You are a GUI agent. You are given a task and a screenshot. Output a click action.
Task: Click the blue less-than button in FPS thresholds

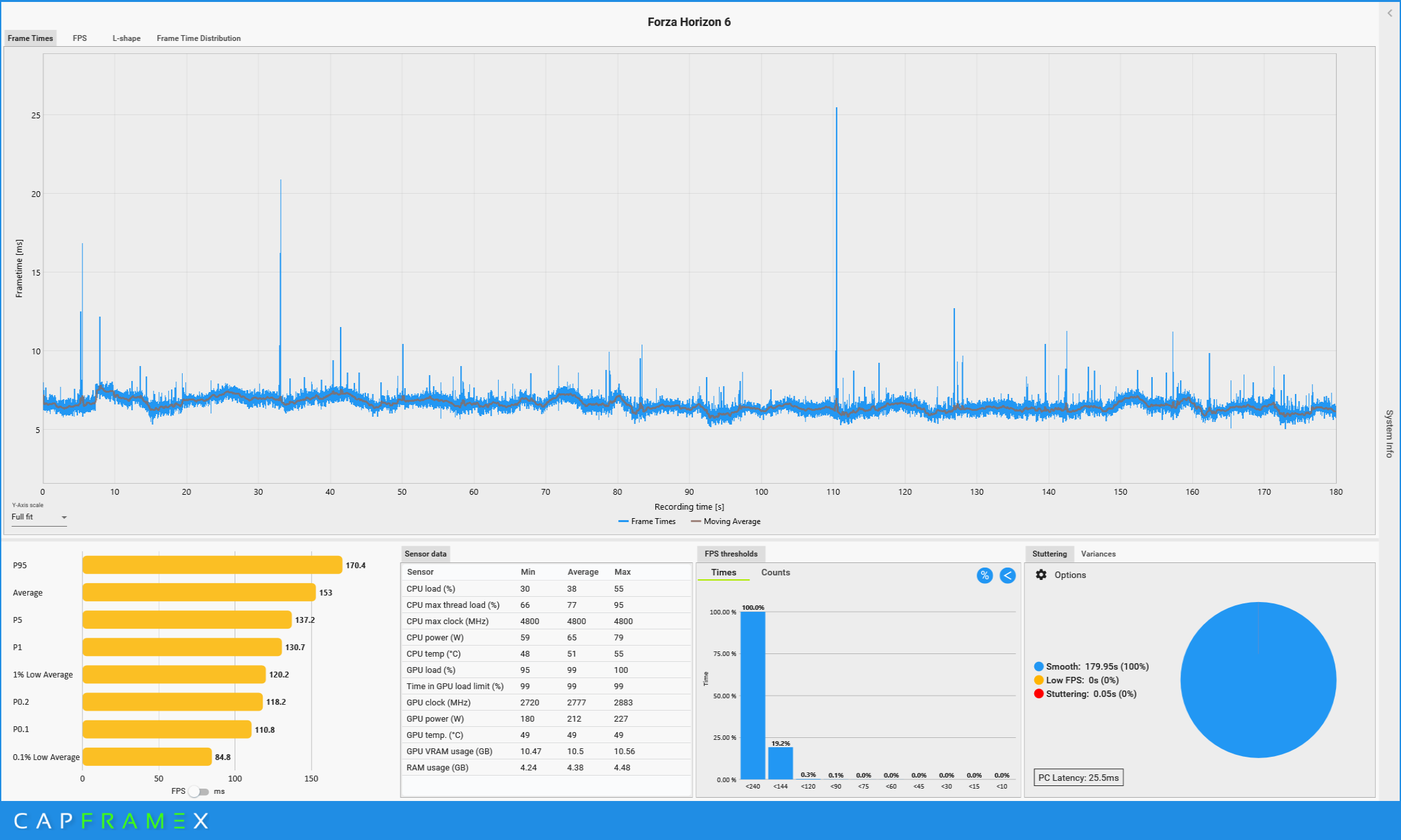coord(1007,575)
